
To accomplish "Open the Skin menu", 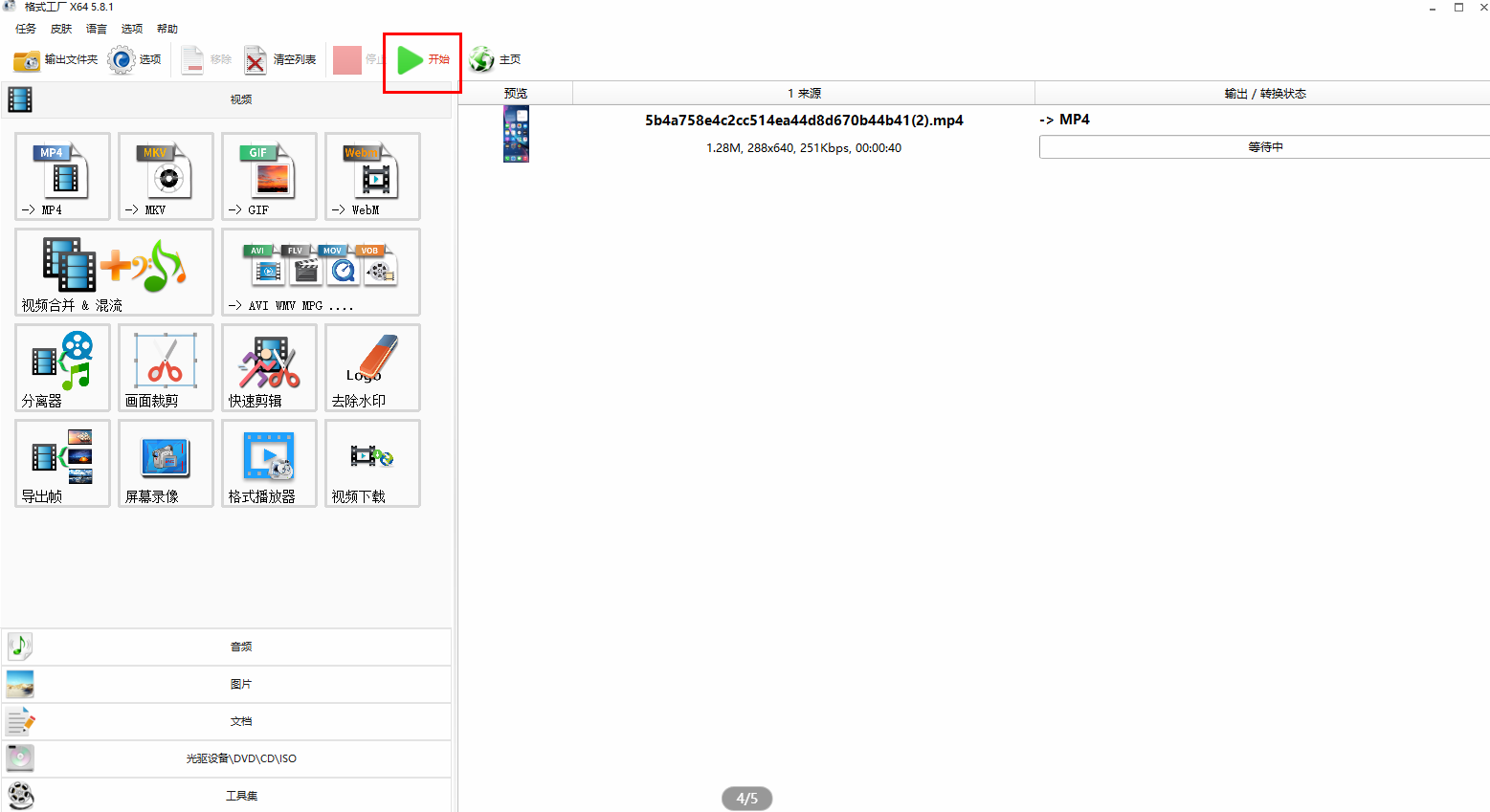I will [61, 29].
